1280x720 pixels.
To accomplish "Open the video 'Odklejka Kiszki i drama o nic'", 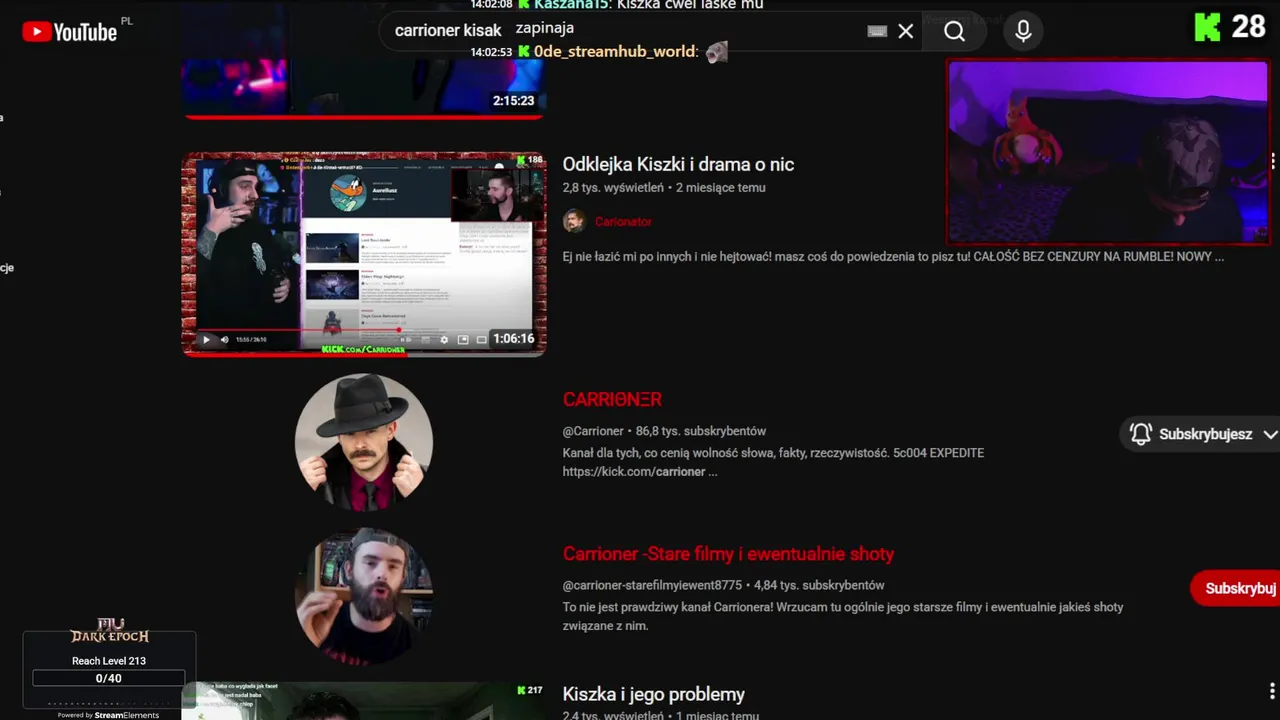I will click(x=678, y=164).
